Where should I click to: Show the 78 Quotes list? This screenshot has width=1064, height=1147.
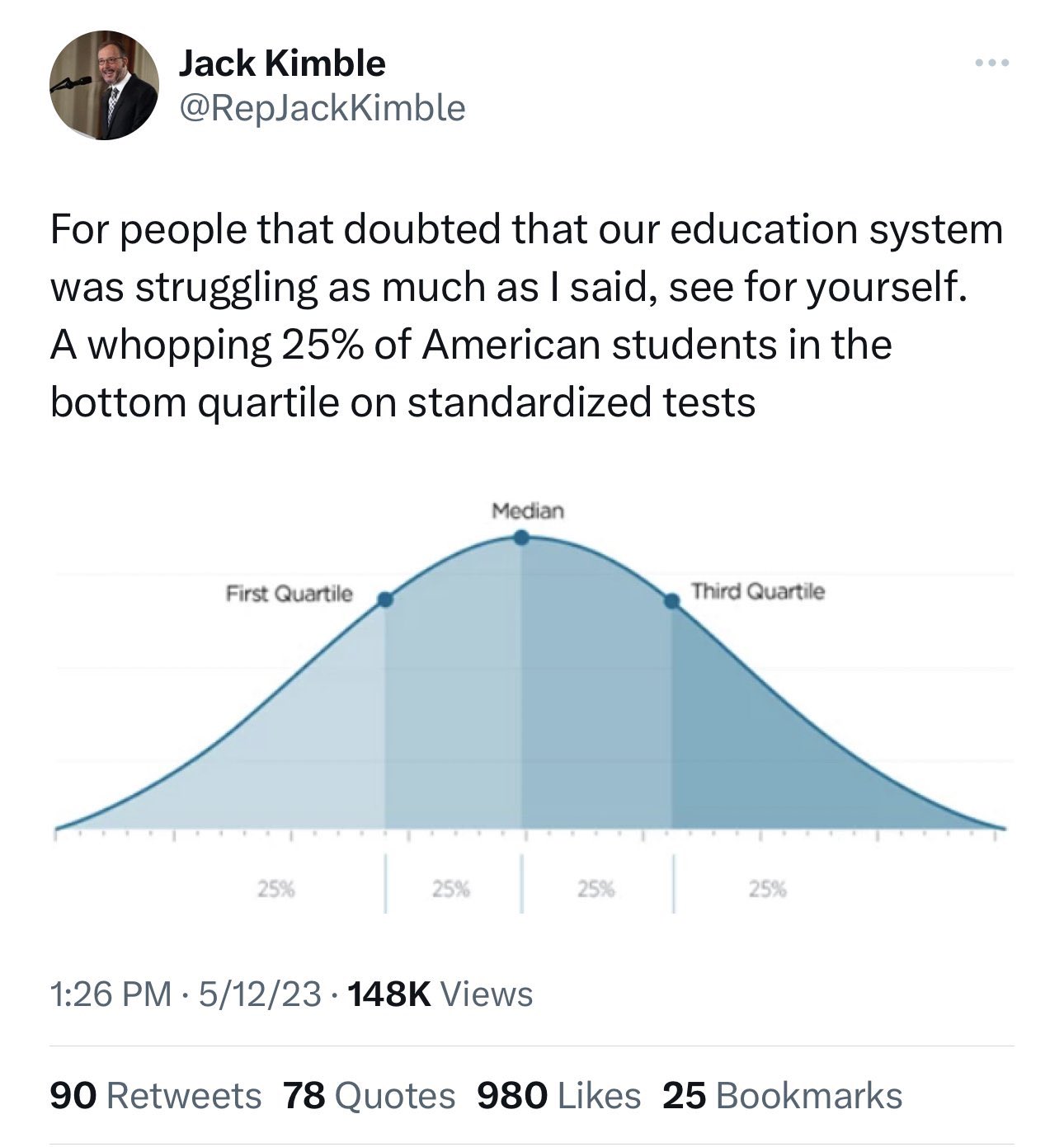tap(369, 1096)
